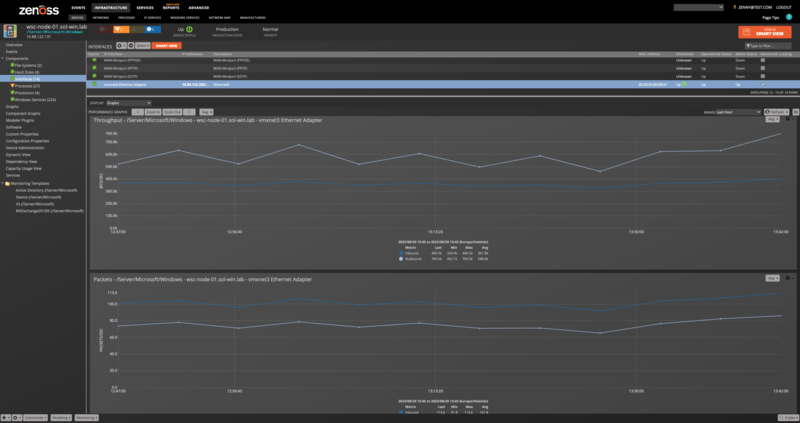Click the green status icon on vmxnet3 Ethernet Adapter row
This screenshot has height=423, width=800.
(x=94, y=84)
